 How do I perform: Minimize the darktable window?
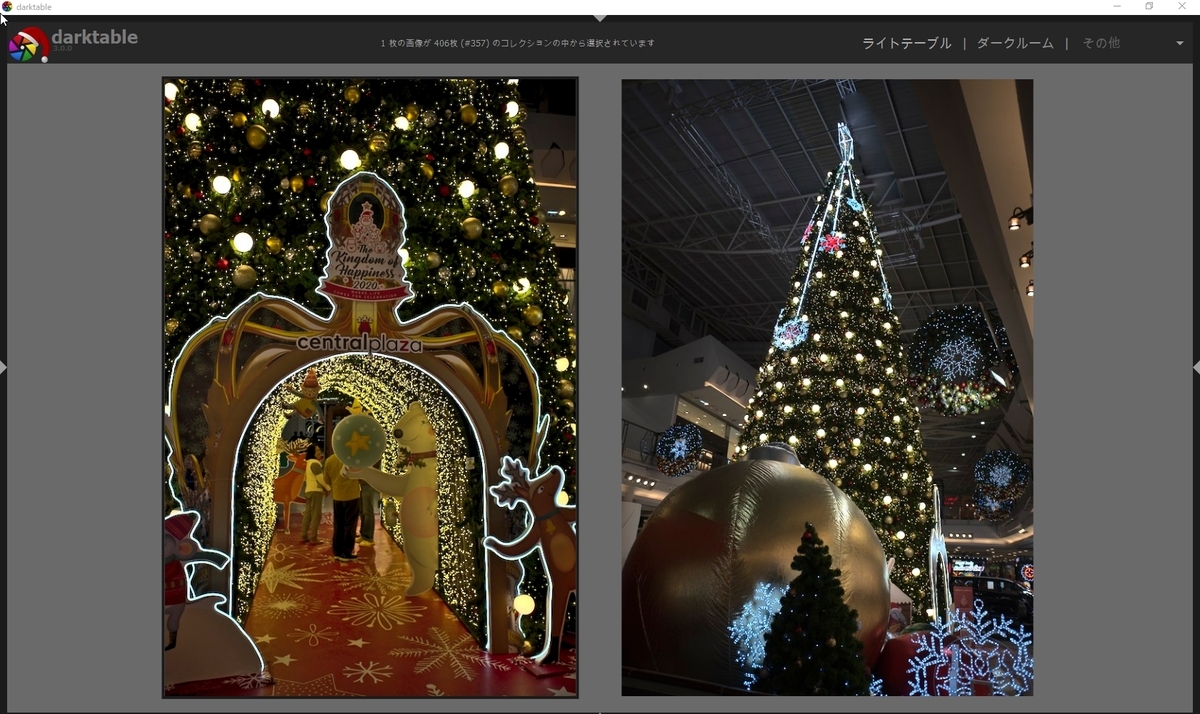coord(1117,7)
